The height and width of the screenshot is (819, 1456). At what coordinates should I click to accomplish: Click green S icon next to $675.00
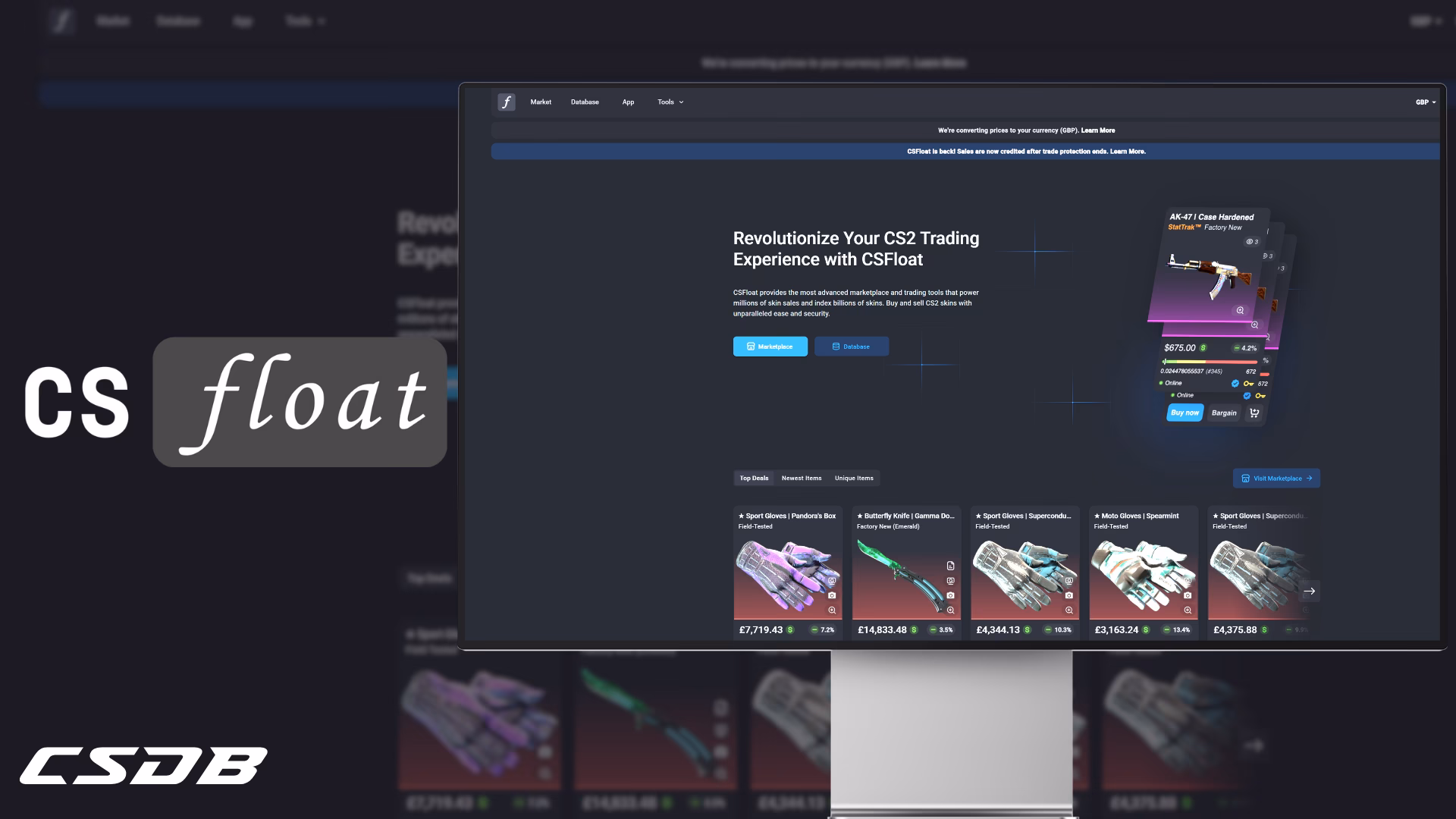(x=1203, y=348)
